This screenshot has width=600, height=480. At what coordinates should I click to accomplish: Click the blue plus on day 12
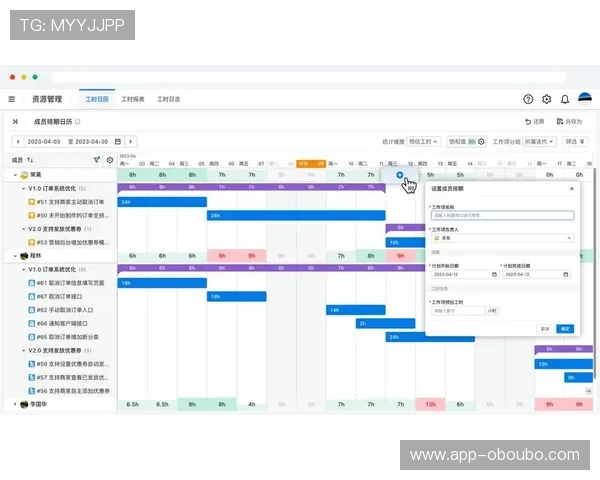(399, 175)
